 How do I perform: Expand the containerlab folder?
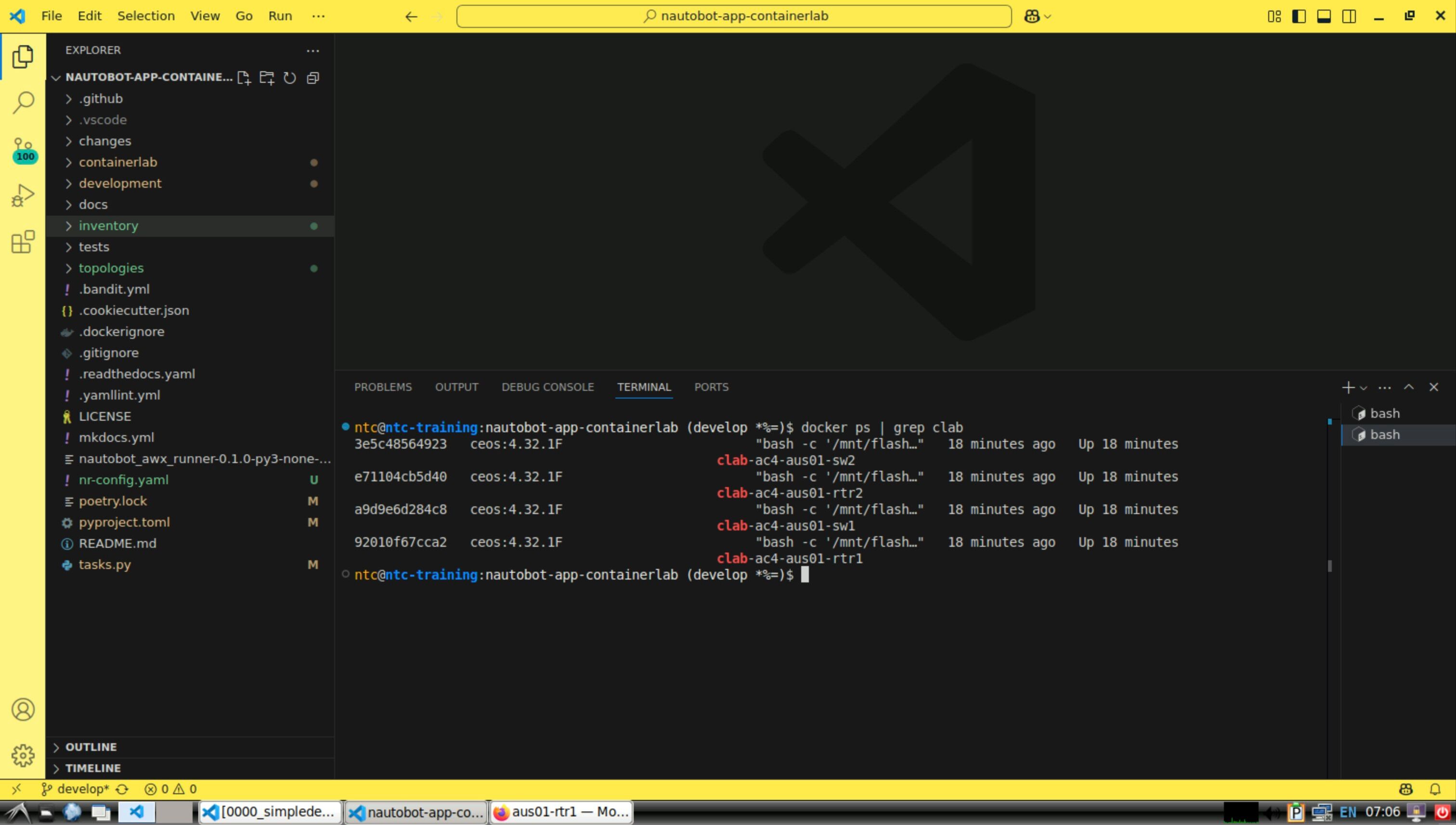tap(118, 162)
